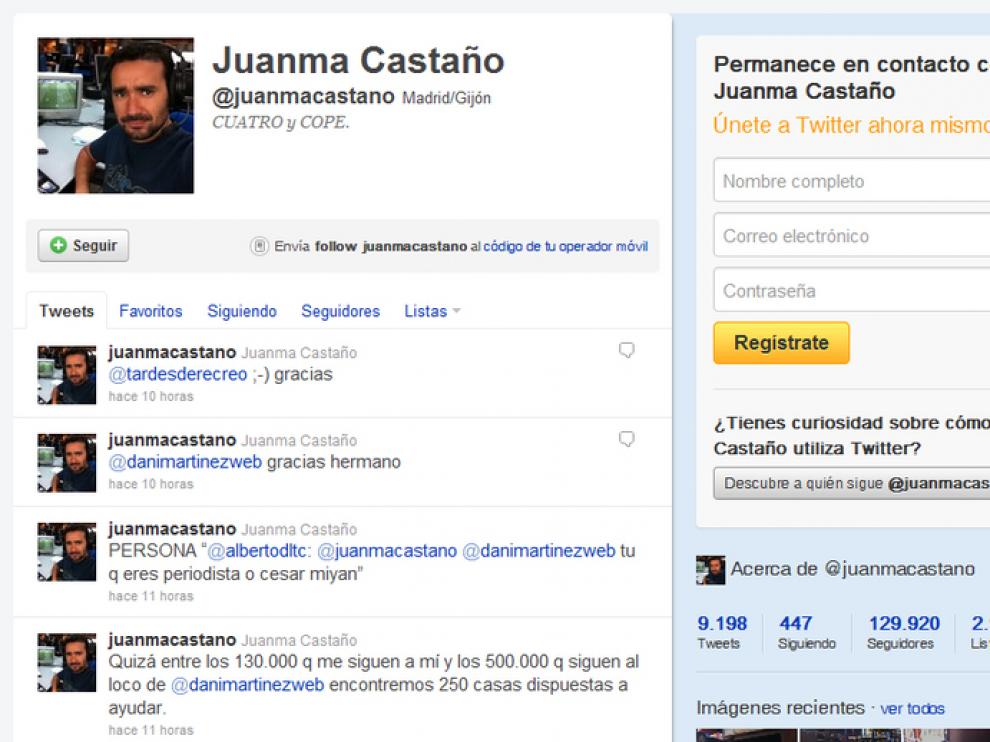This screenshot has width=990, height=742.
Task: Click avatar next to 'gracias hermano' tweet
Action: pyautogui.click(x=67, y=463)
